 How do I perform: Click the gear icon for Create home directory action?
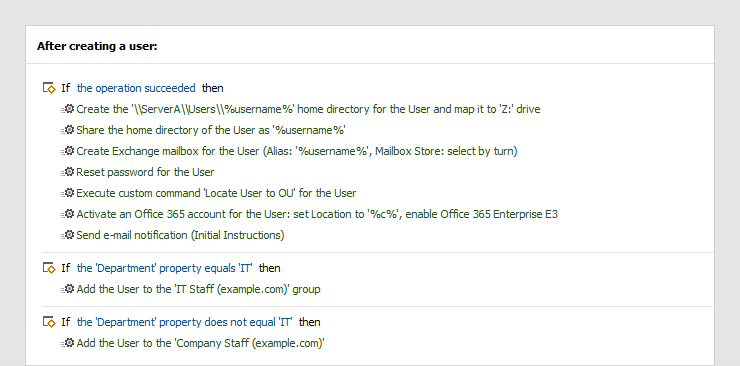(69, 109)
